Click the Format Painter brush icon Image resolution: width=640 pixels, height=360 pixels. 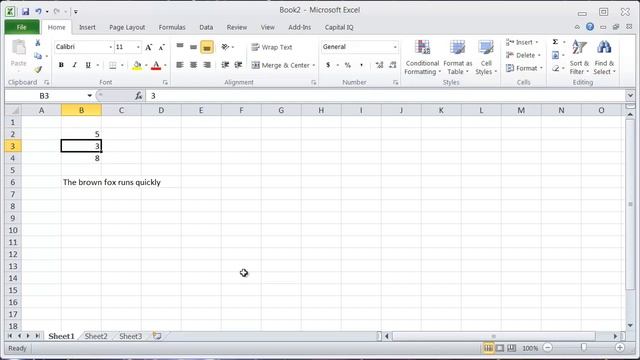click(38, 69)
